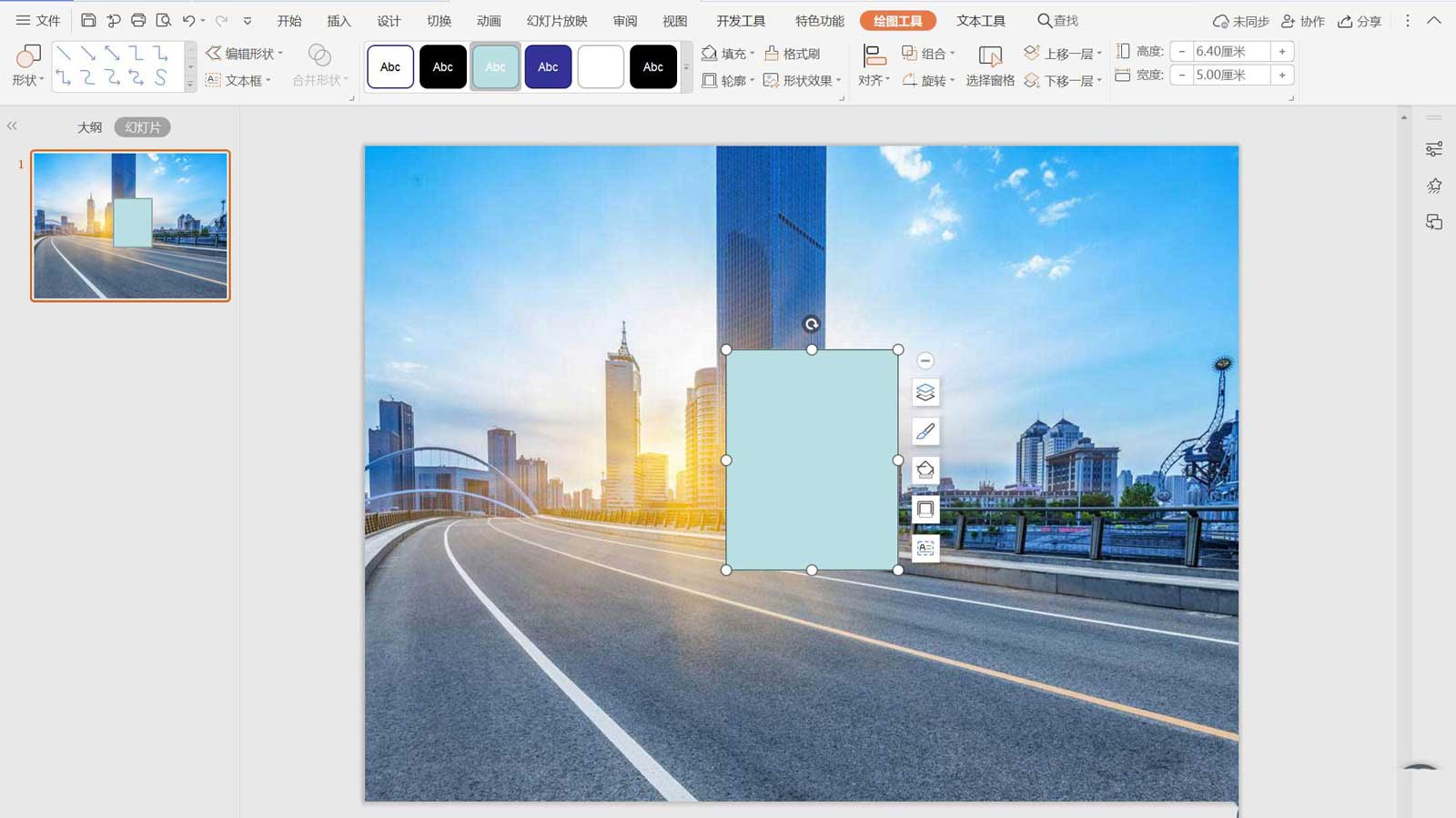Collapse the slide panel with double chevron
This screenshot has height=818, width=1456.
pos(12,126)
